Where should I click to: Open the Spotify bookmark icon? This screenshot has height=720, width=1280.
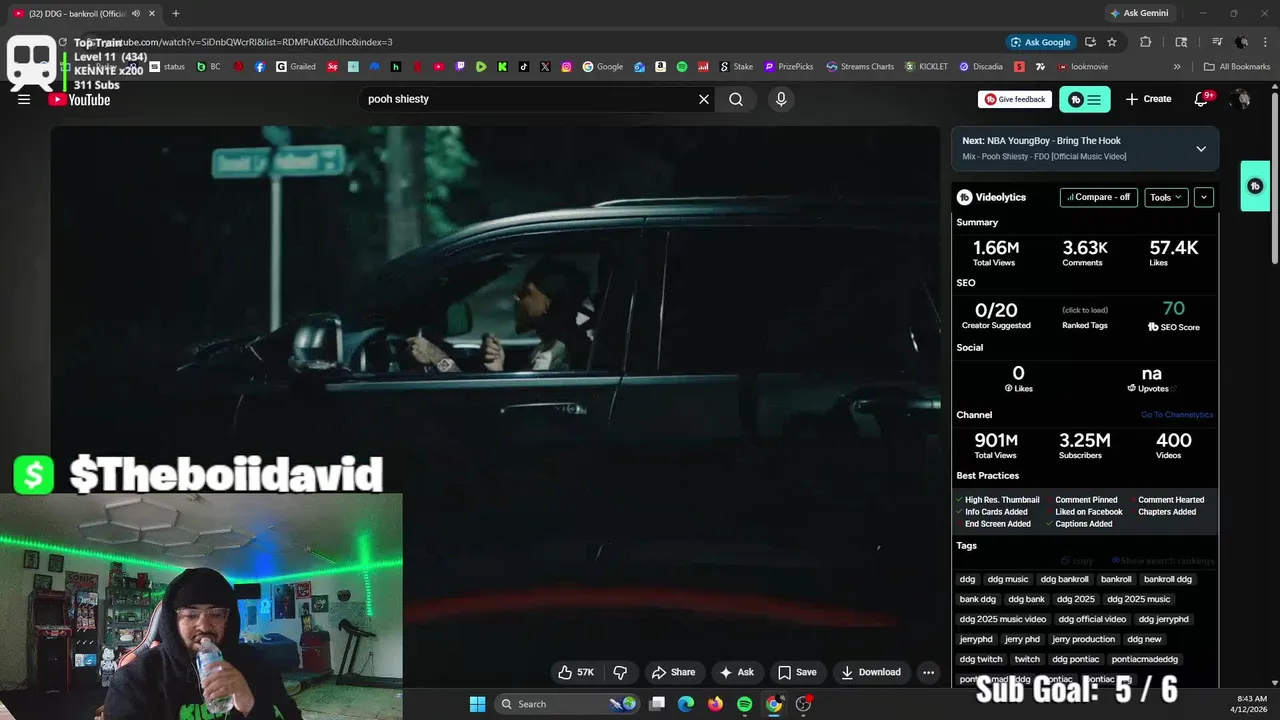point(682,67)
